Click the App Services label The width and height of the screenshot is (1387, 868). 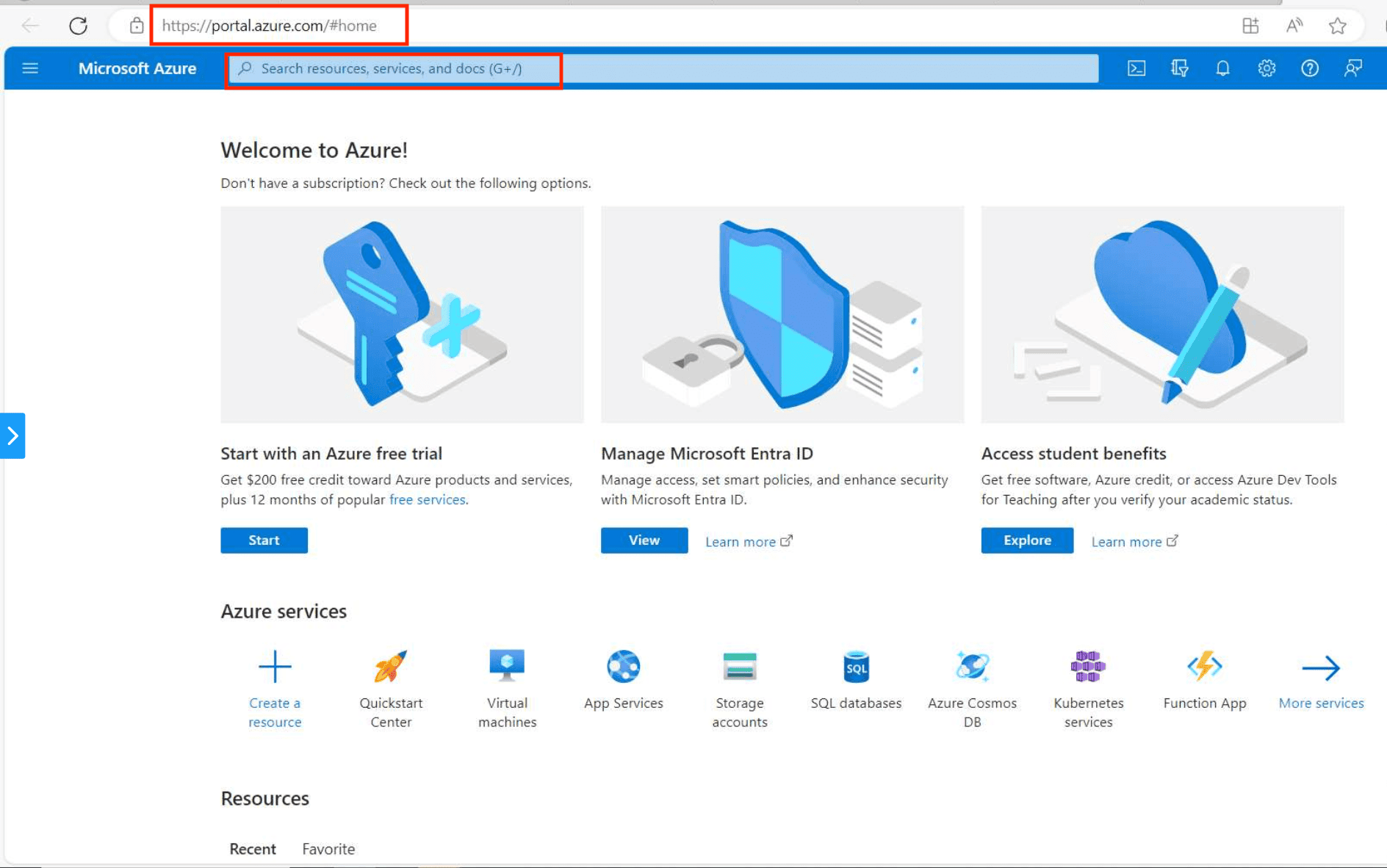pos(624,703)
